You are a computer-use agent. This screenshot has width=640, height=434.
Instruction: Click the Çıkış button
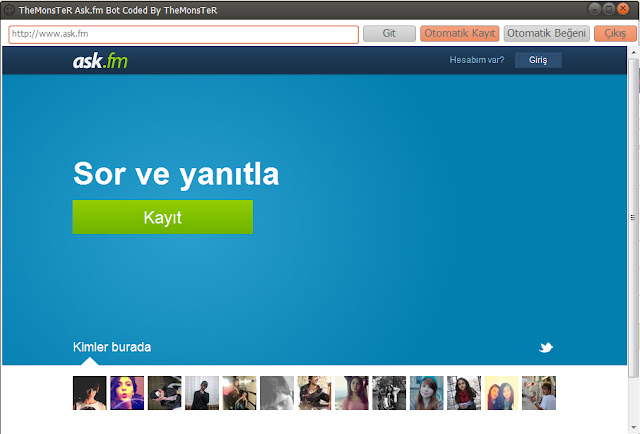(x=615, y=33)
